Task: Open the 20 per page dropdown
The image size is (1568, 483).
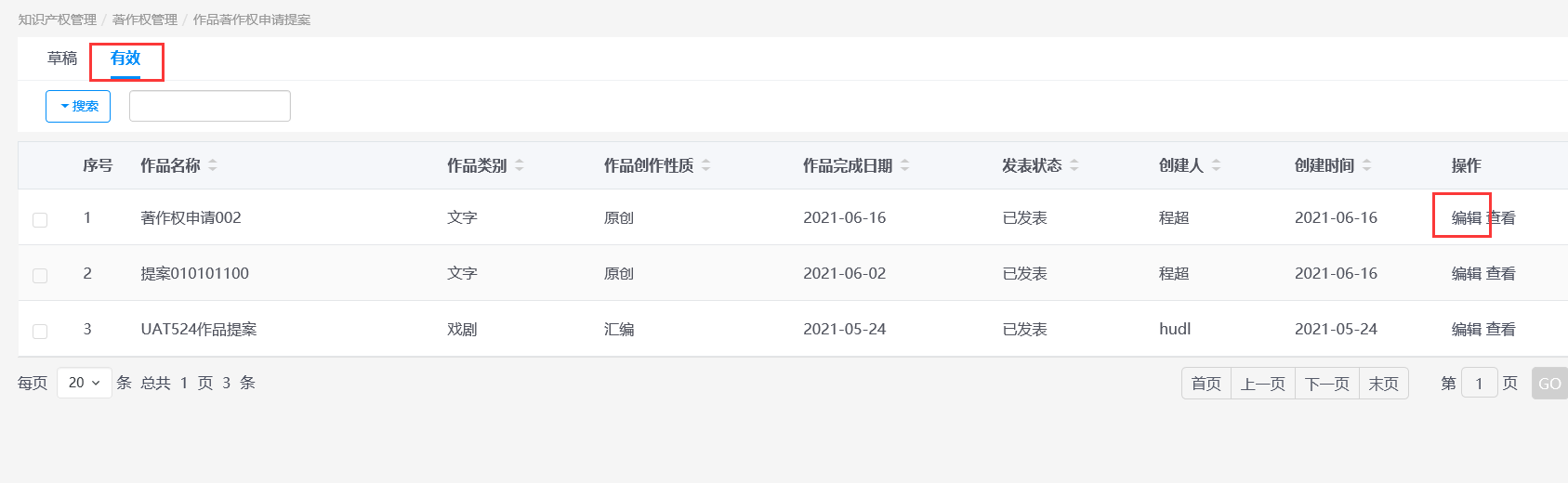Action: click(x=85, y=383)
